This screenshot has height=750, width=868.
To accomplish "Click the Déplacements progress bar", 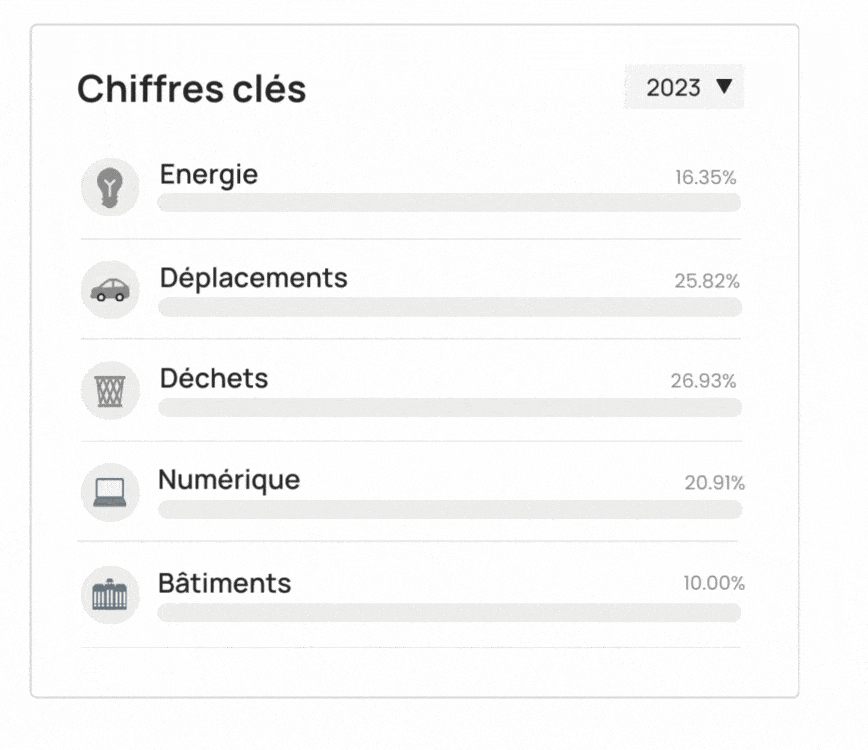I will click(449, 307).
